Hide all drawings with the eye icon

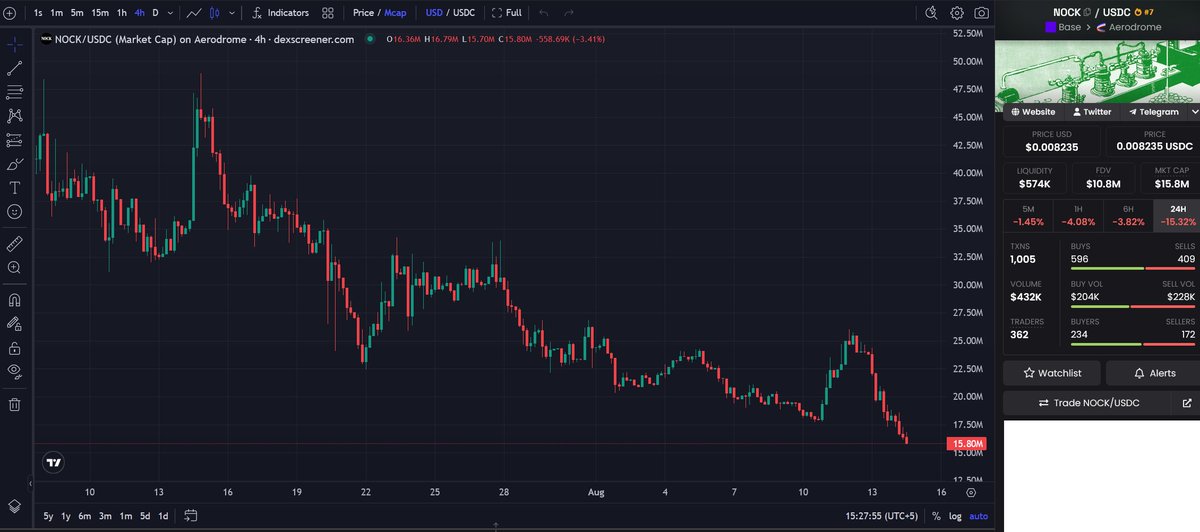pos(15,371)
